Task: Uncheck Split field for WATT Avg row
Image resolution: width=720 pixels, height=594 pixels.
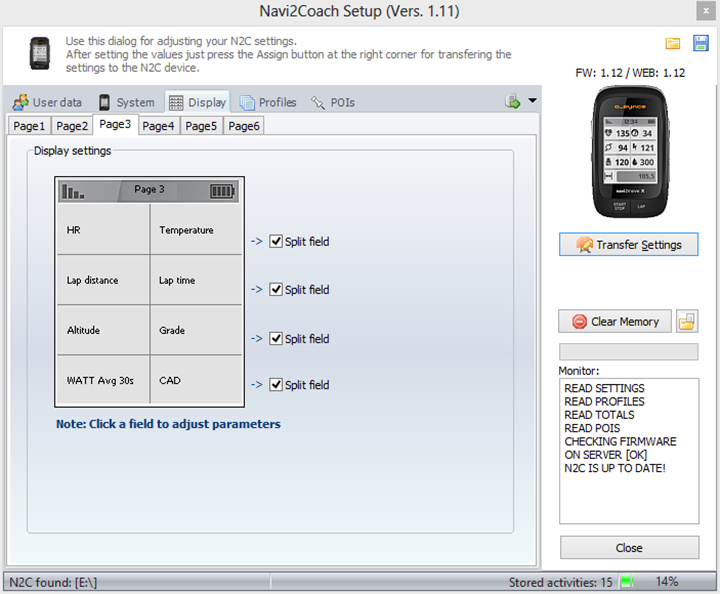Action: pyautogui.click(x=276, y=385)
